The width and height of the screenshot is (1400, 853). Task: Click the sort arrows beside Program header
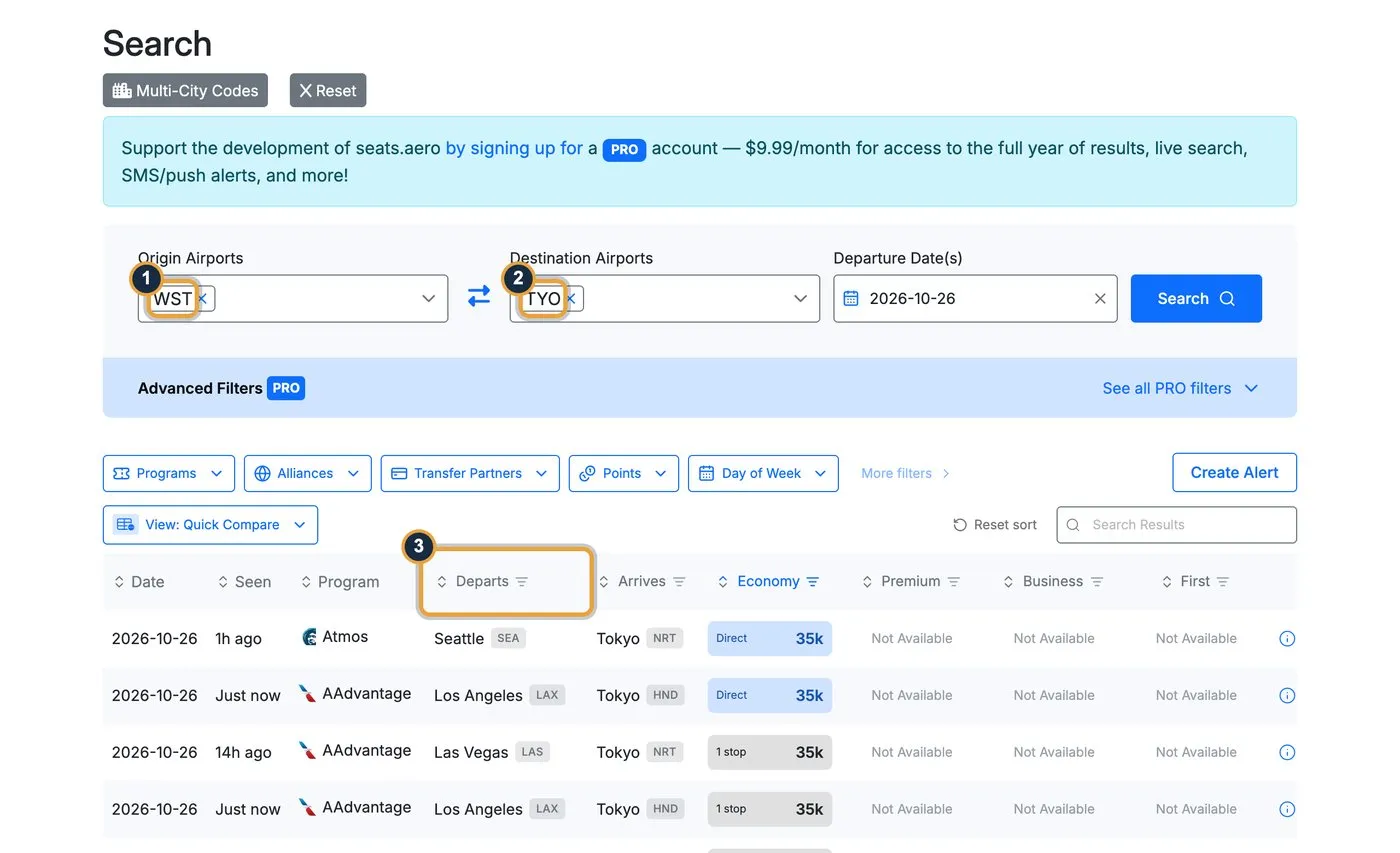306,582
